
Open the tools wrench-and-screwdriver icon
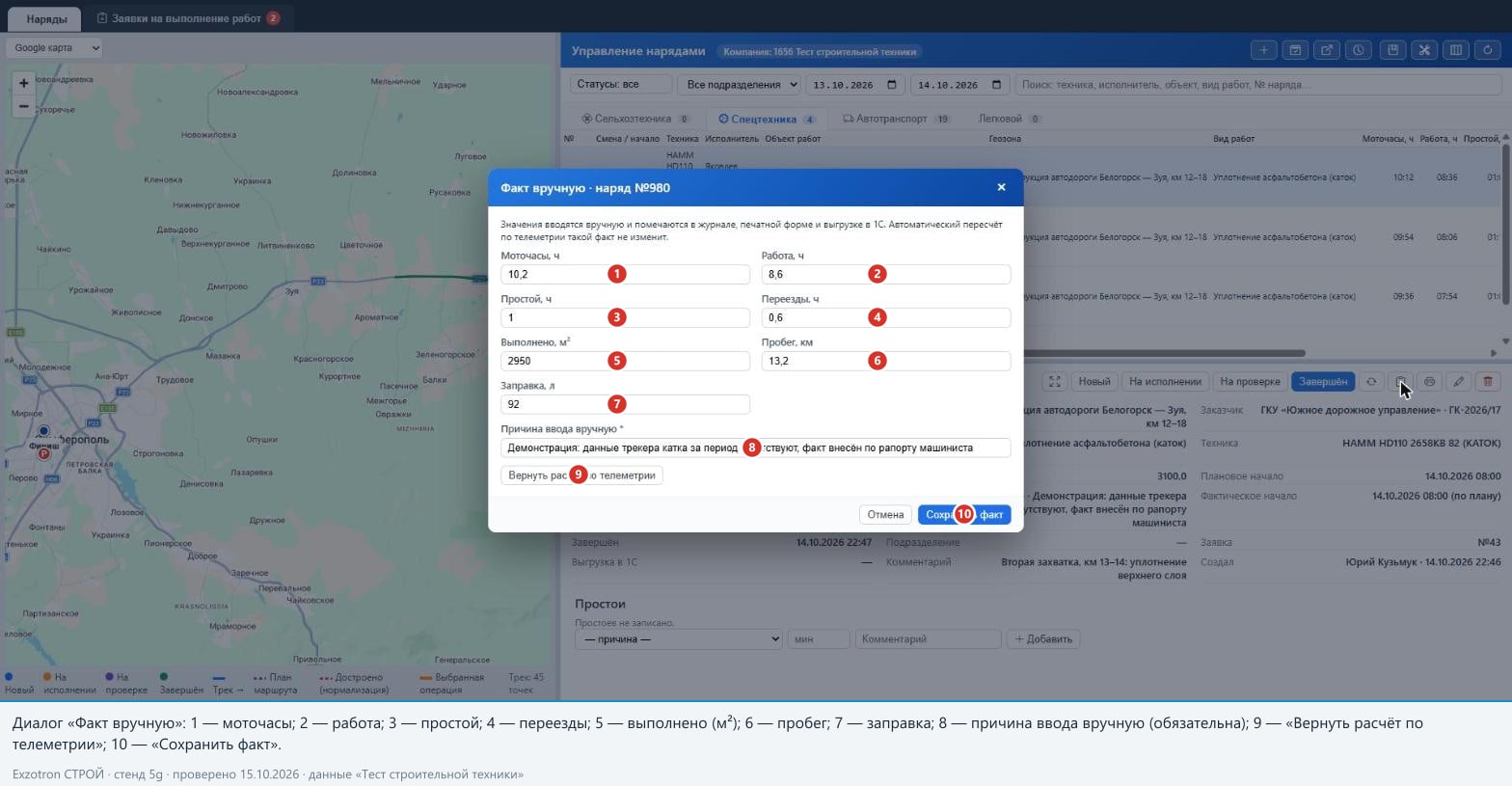click(1423, 50)
